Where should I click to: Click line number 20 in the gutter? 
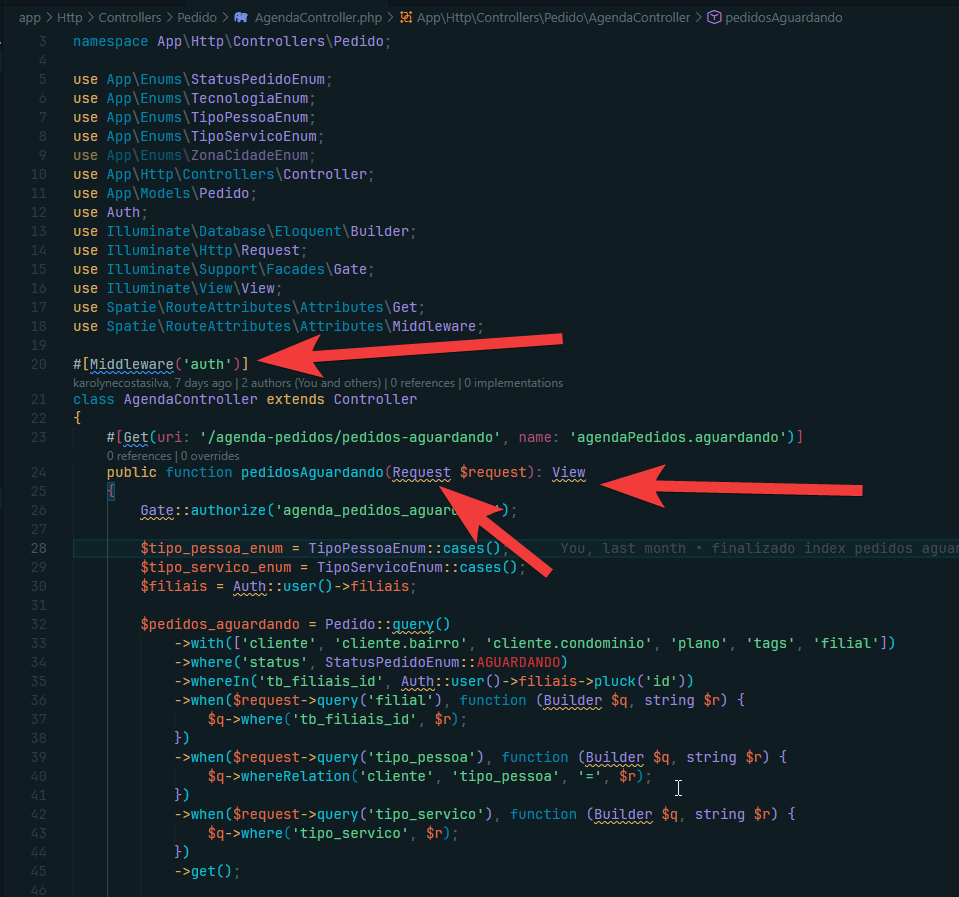pyautogui.click(x=39, y=364)
